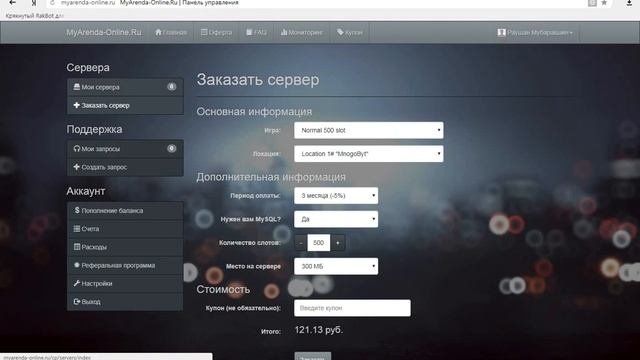
Task: Click the browser back arrow
Action: click(13, 3)
